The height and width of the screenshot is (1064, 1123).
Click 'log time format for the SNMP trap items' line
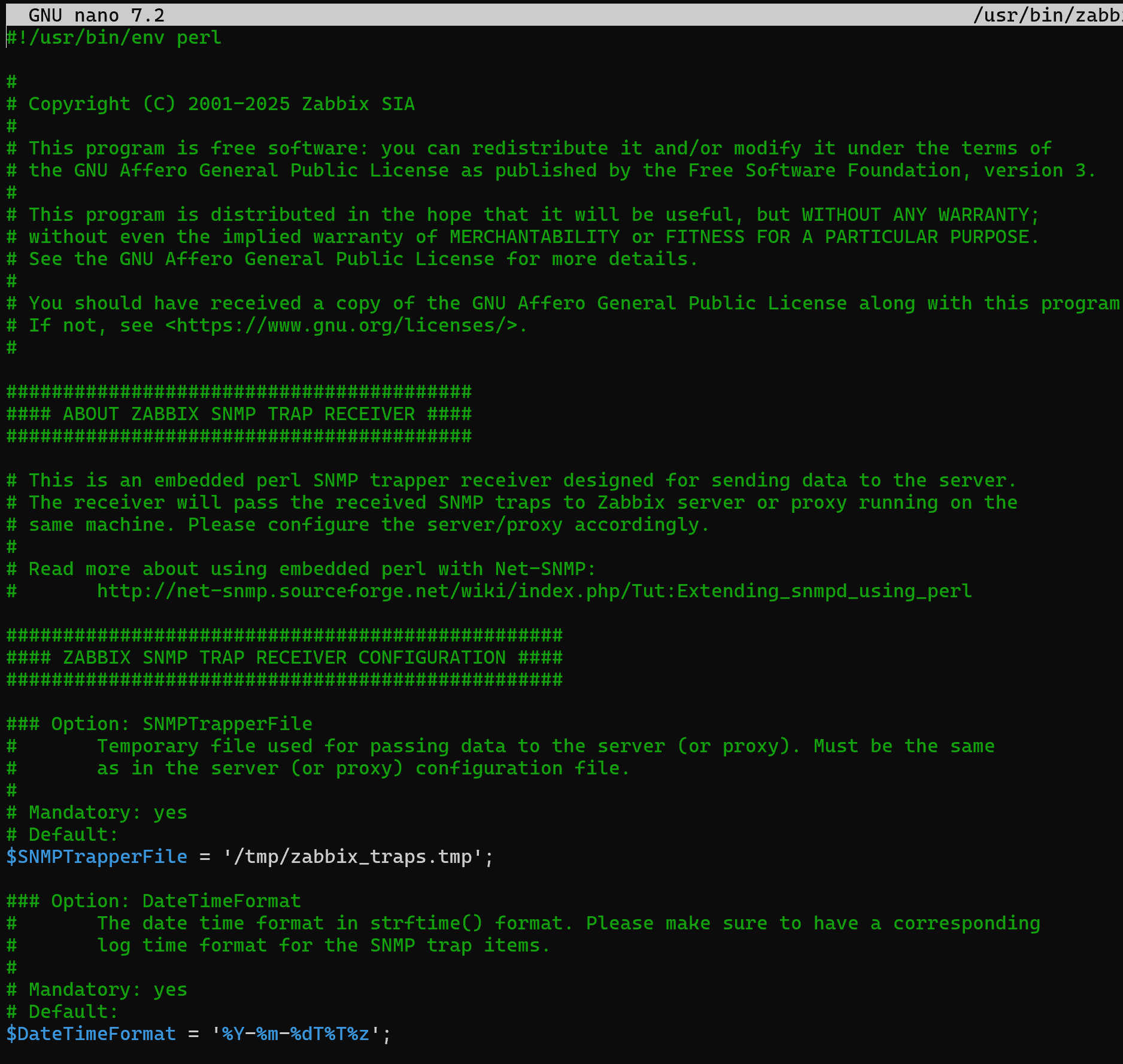tap(323, 946)
